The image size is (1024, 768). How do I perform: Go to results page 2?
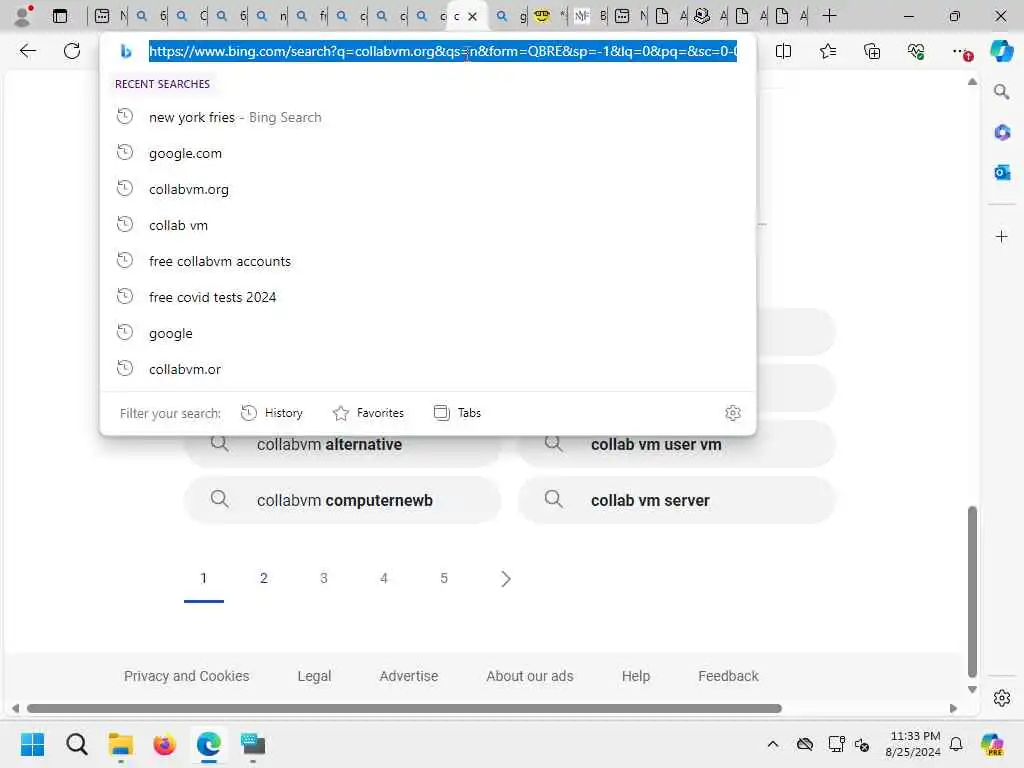[264, 579]
